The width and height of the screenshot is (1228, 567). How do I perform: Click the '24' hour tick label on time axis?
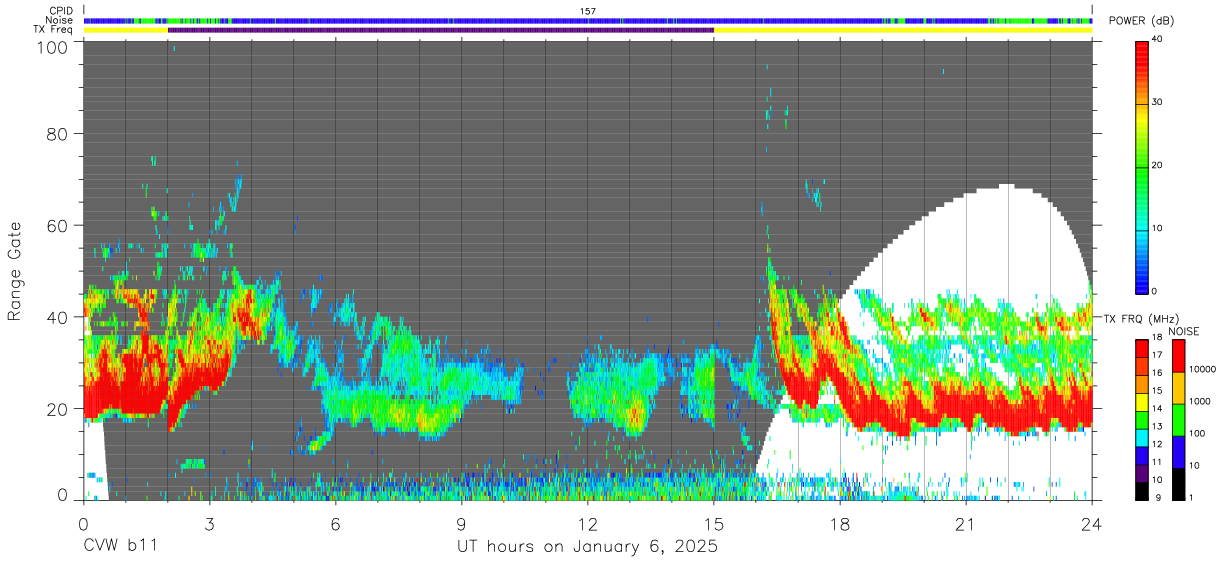click(x=1092, y=524)
